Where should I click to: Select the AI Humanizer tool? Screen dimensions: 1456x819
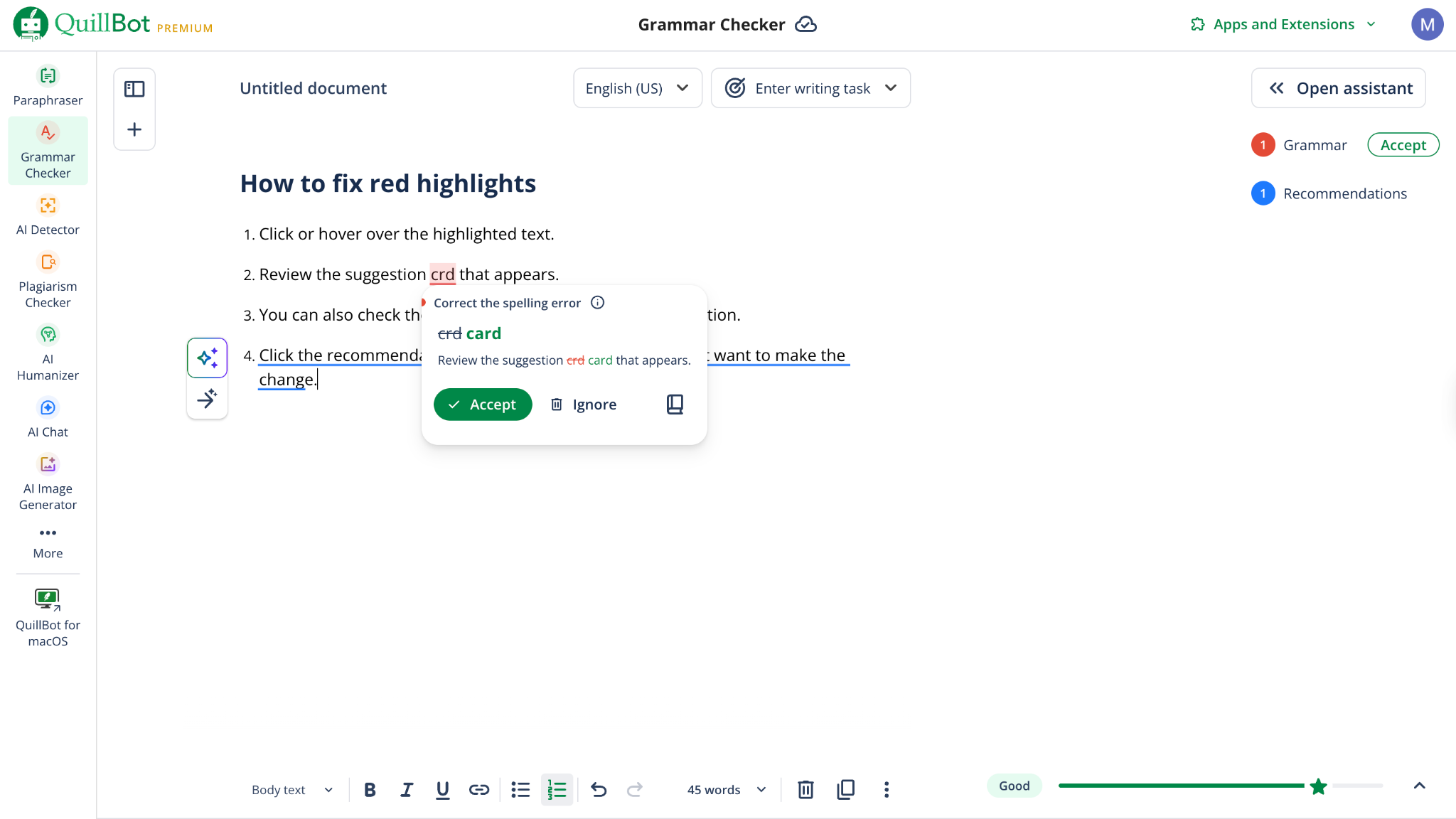47,352
